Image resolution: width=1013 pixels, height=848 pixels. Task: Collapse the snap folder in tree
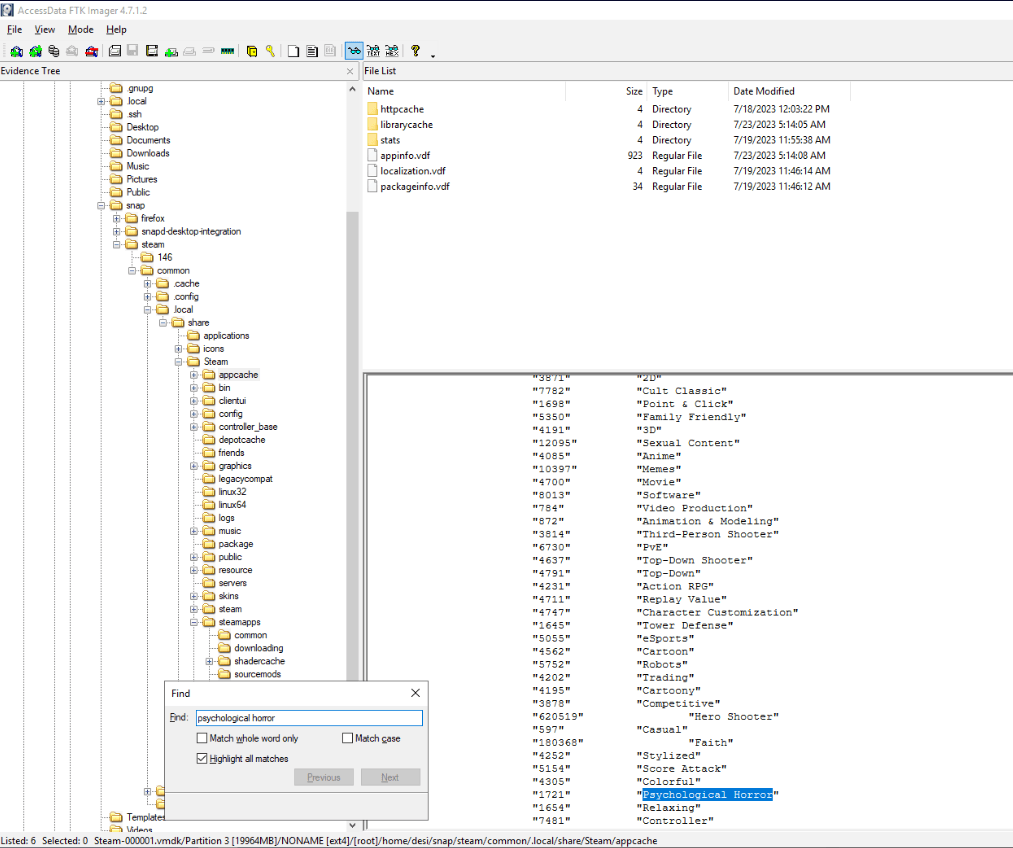101,205
